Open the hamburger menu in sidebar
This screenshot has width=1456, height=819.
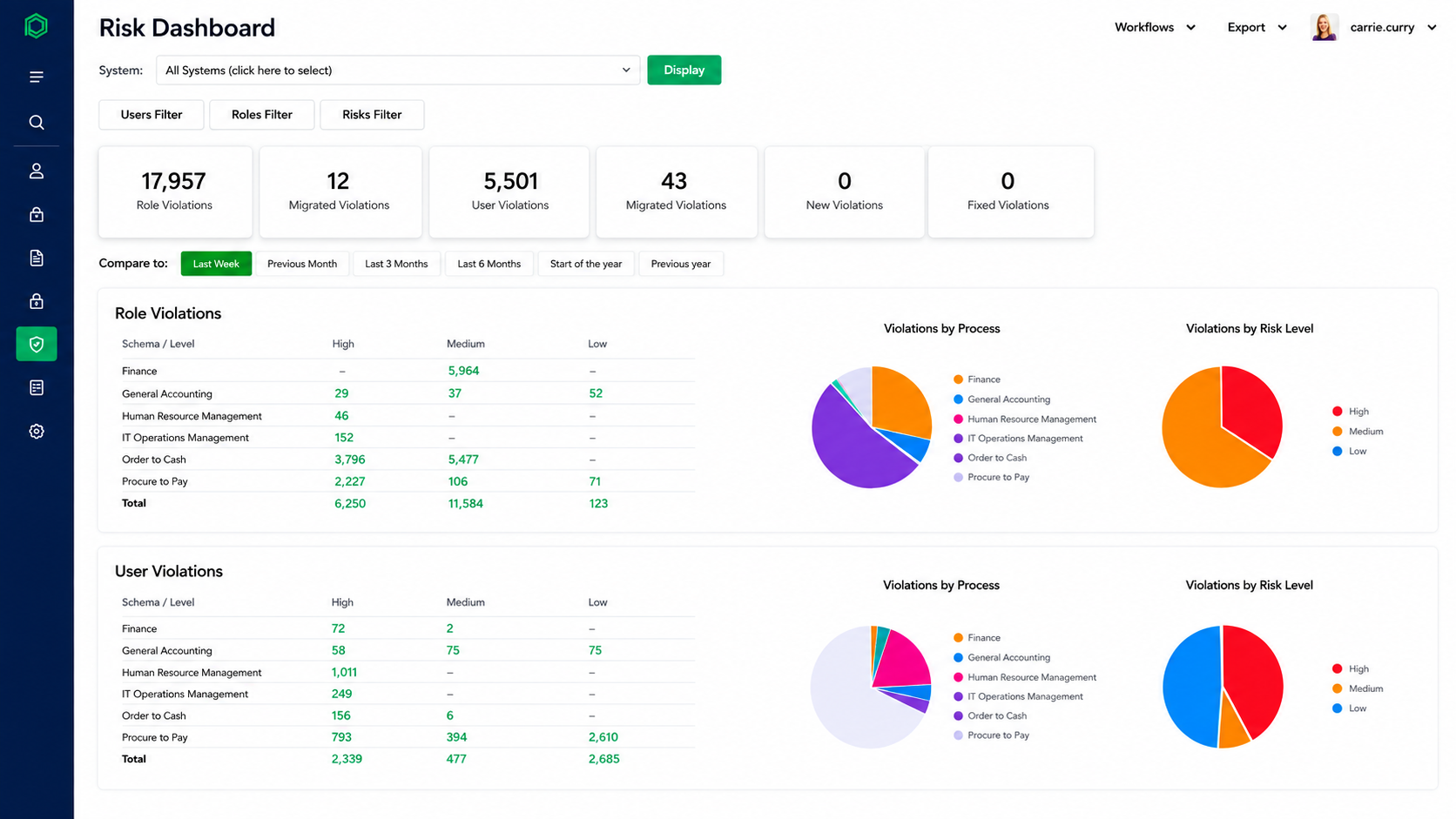[x=37, y=77]
